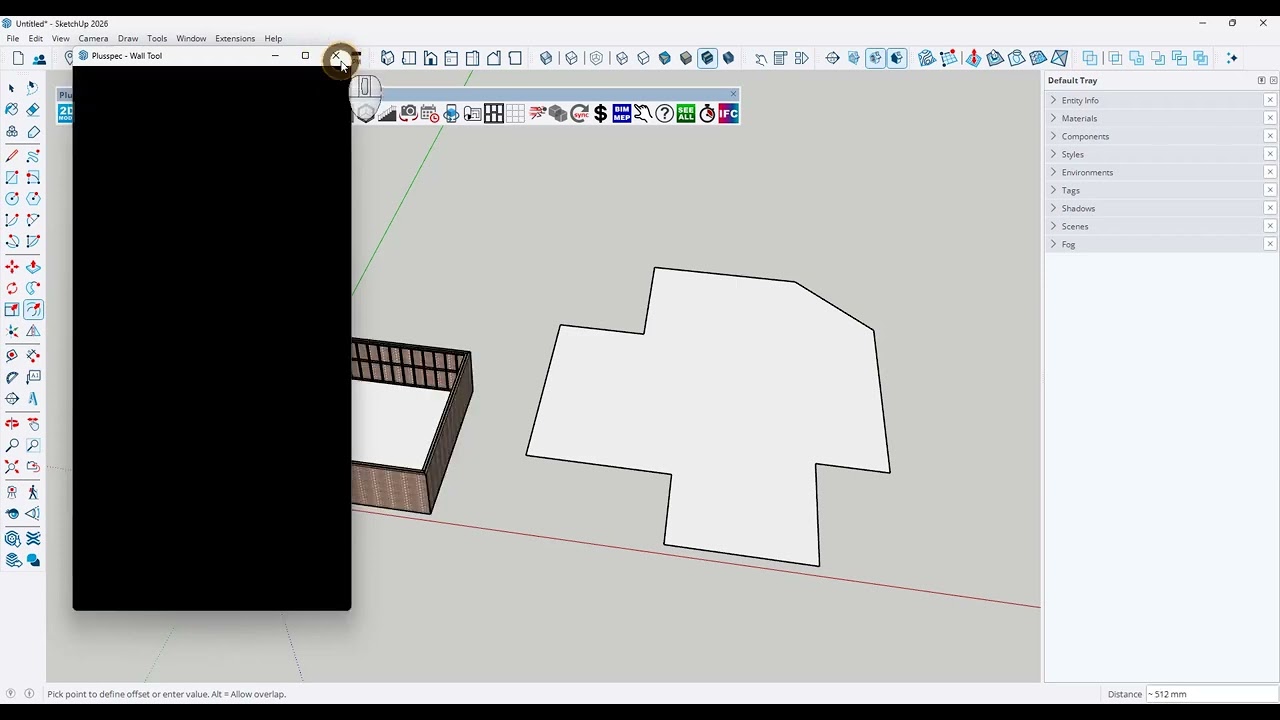Select the Sandbox Smoove tool
The image size is (1280, 720).
pos(973,58)
